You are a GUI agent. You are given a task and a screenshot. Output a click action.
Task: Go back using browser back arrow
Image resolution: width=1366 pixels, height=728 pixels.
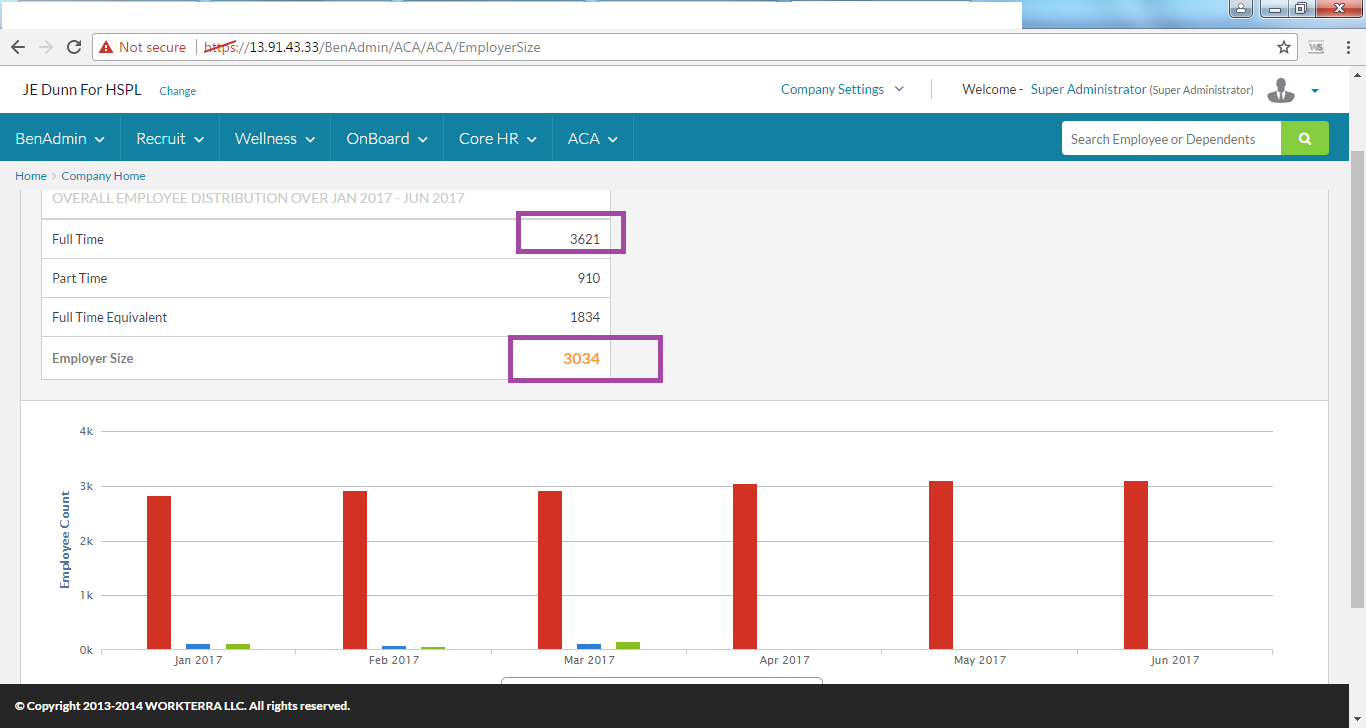point(18,47)
